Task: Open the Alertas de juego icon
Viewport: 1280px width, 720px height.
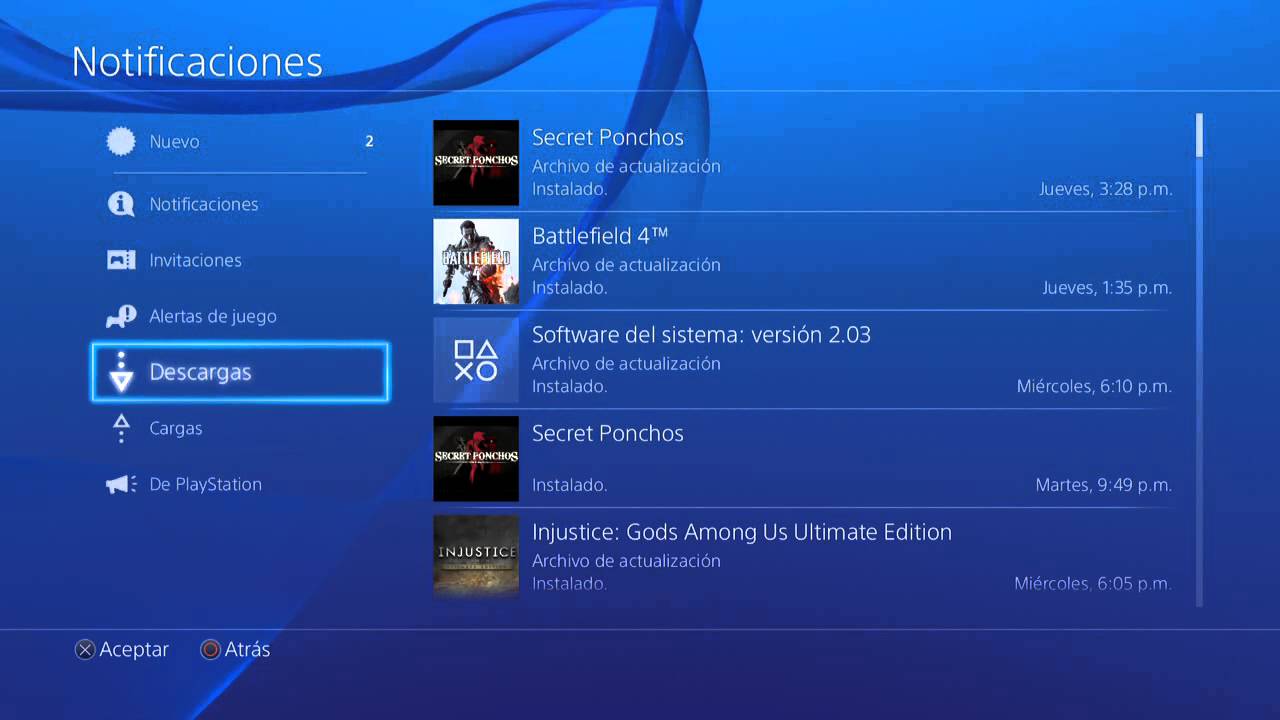Action: 121,316
